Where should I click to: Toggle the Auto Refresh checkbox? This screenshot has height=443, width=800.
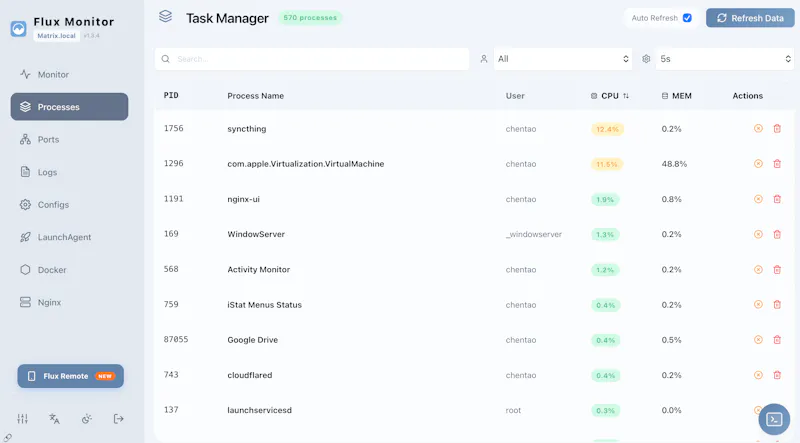coord(687,18)
